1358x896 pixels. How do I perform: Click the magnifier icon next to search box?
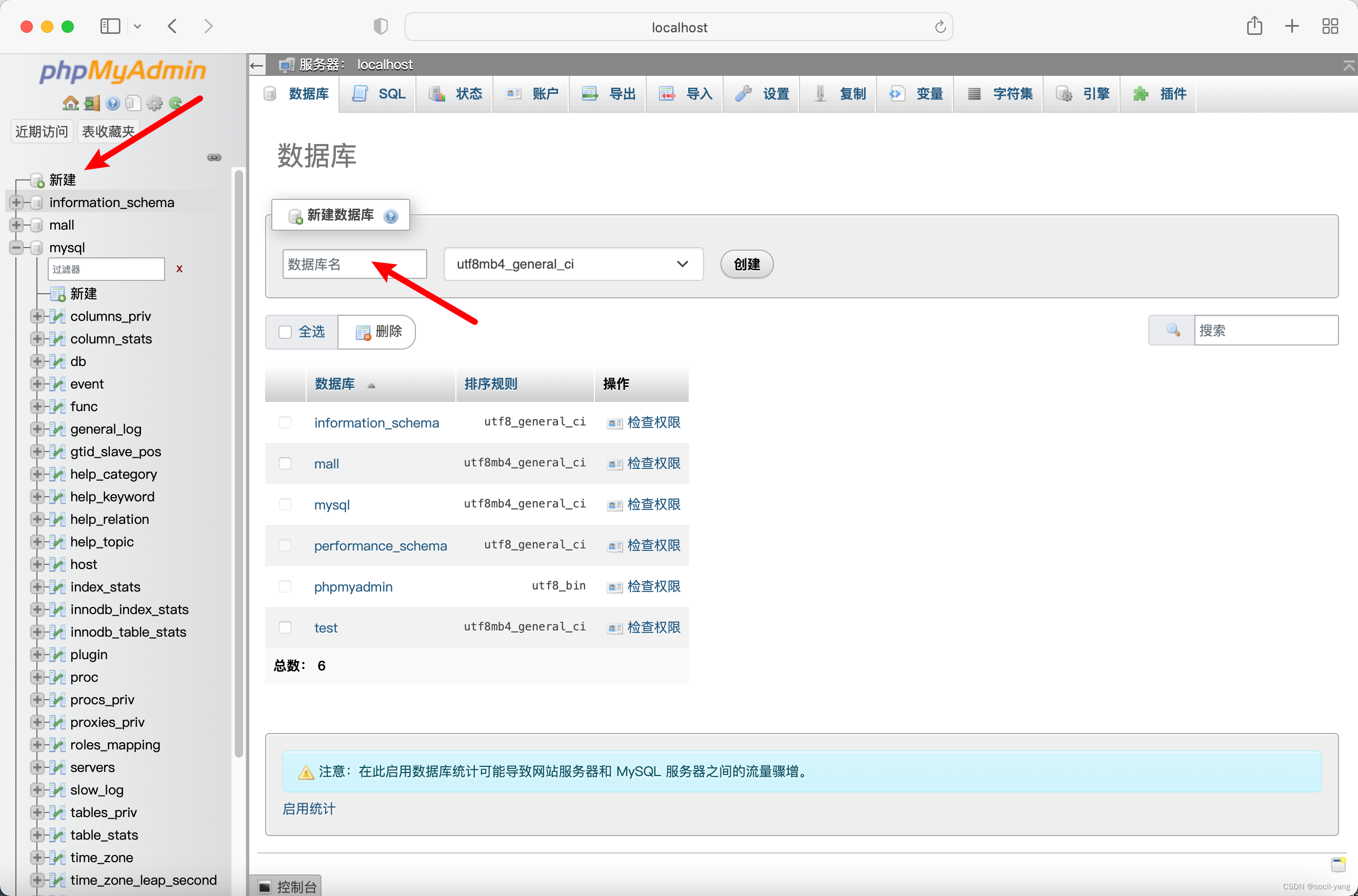(x=1173, y=330)
